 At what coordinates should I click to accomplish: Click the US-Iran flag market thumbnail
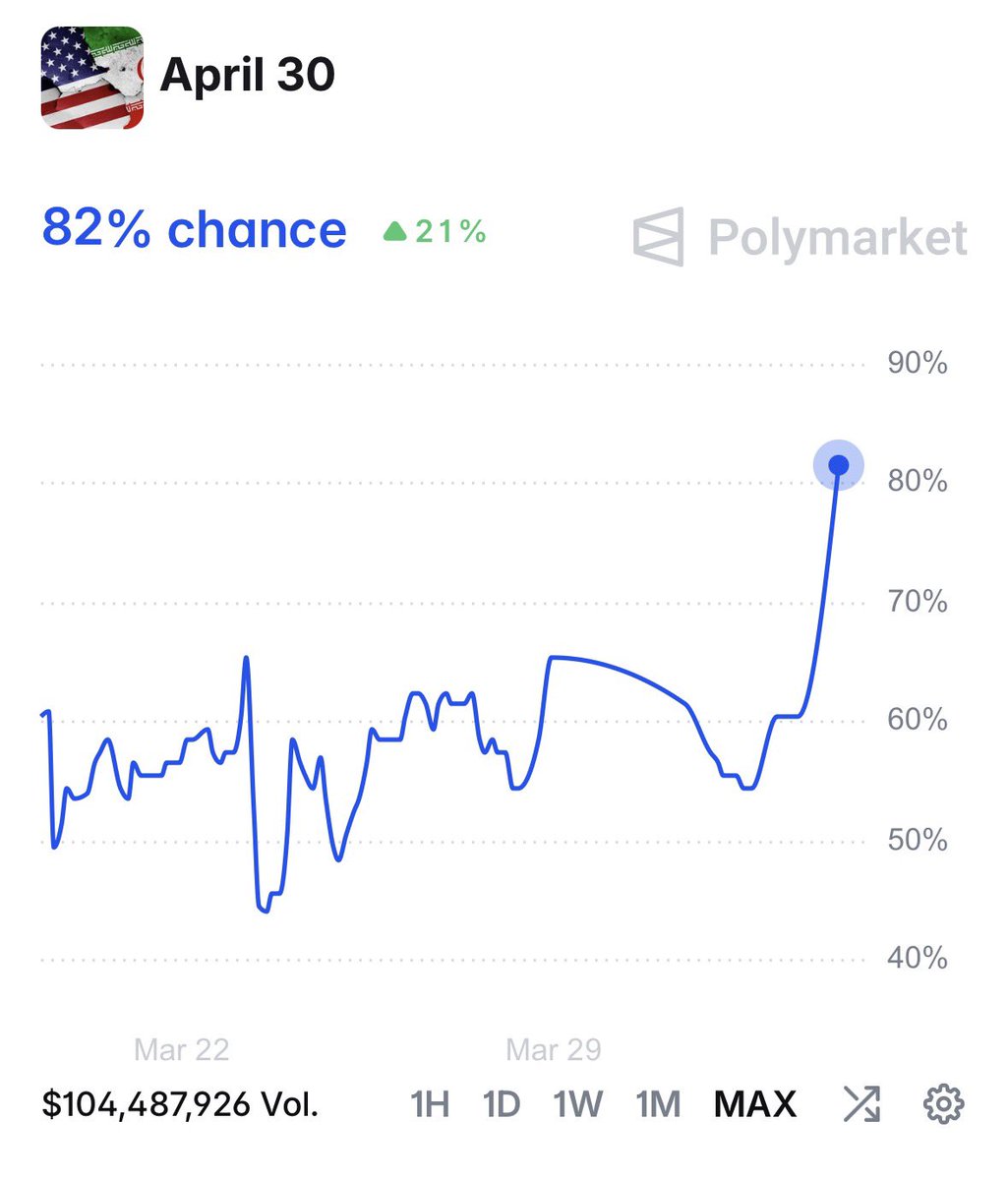92,78
